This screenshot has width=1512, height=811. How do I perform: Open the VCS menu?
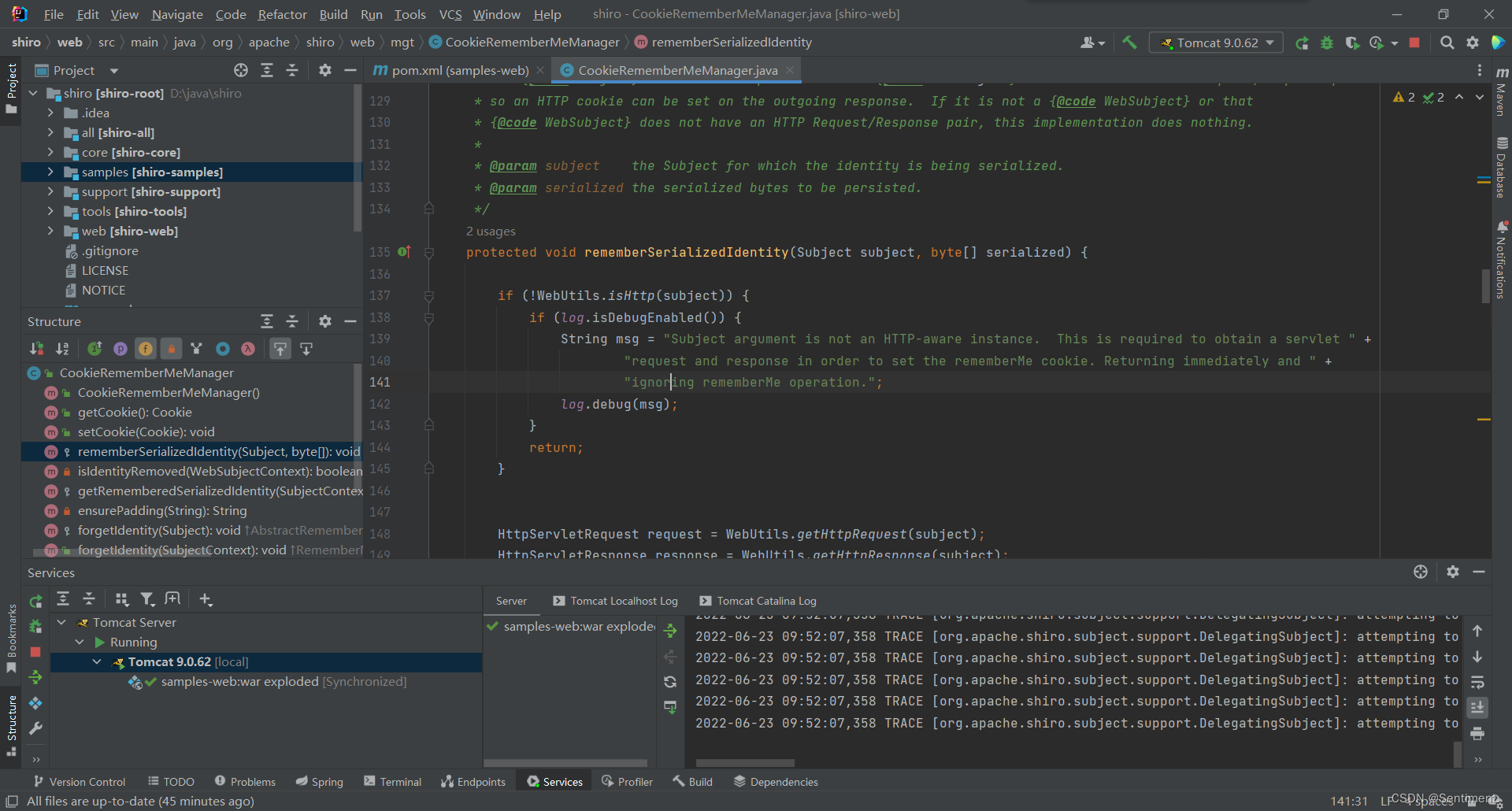point(450,14)
